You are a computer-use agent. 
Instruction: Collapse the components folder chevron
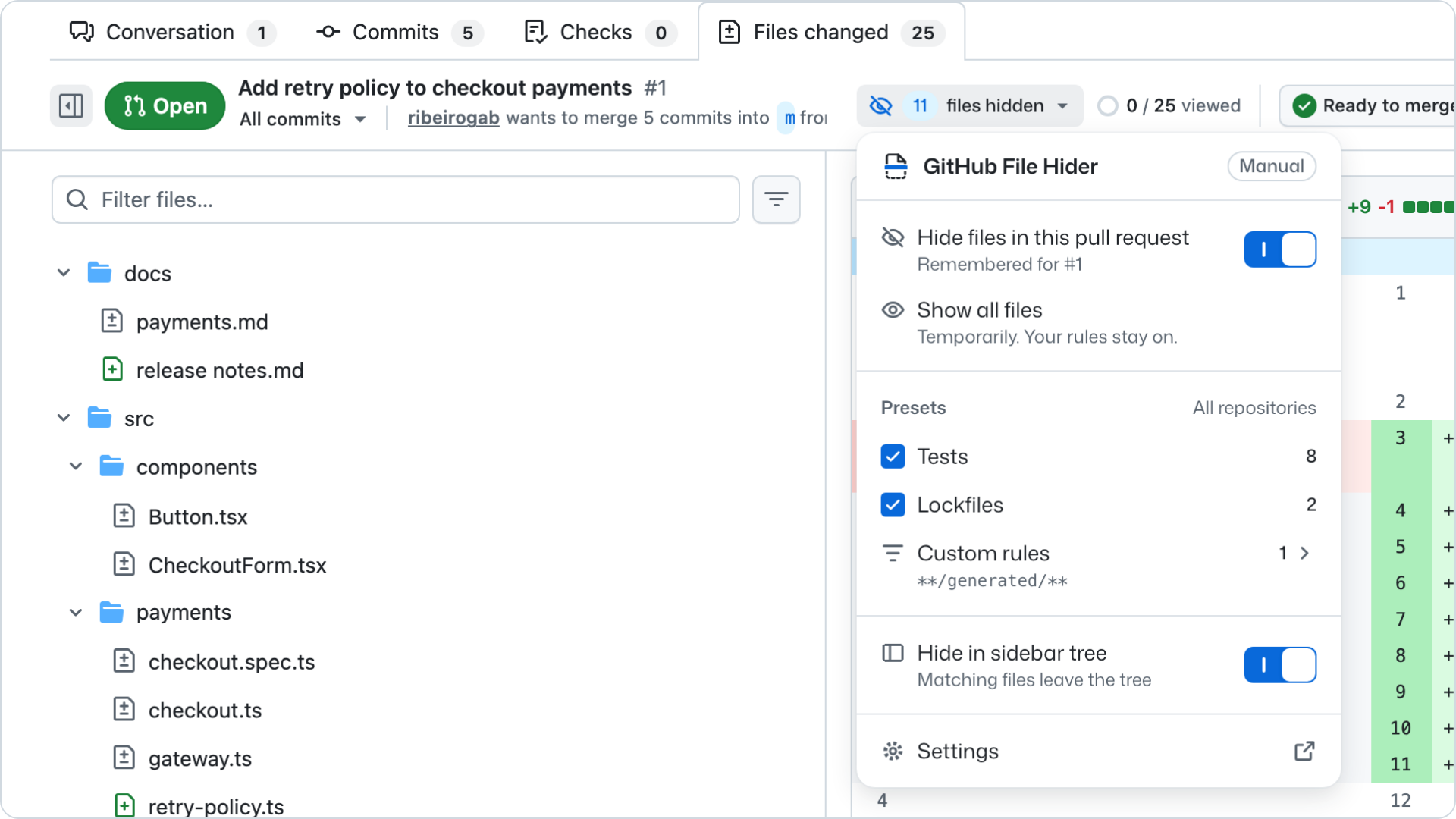[x=76, y=466]
